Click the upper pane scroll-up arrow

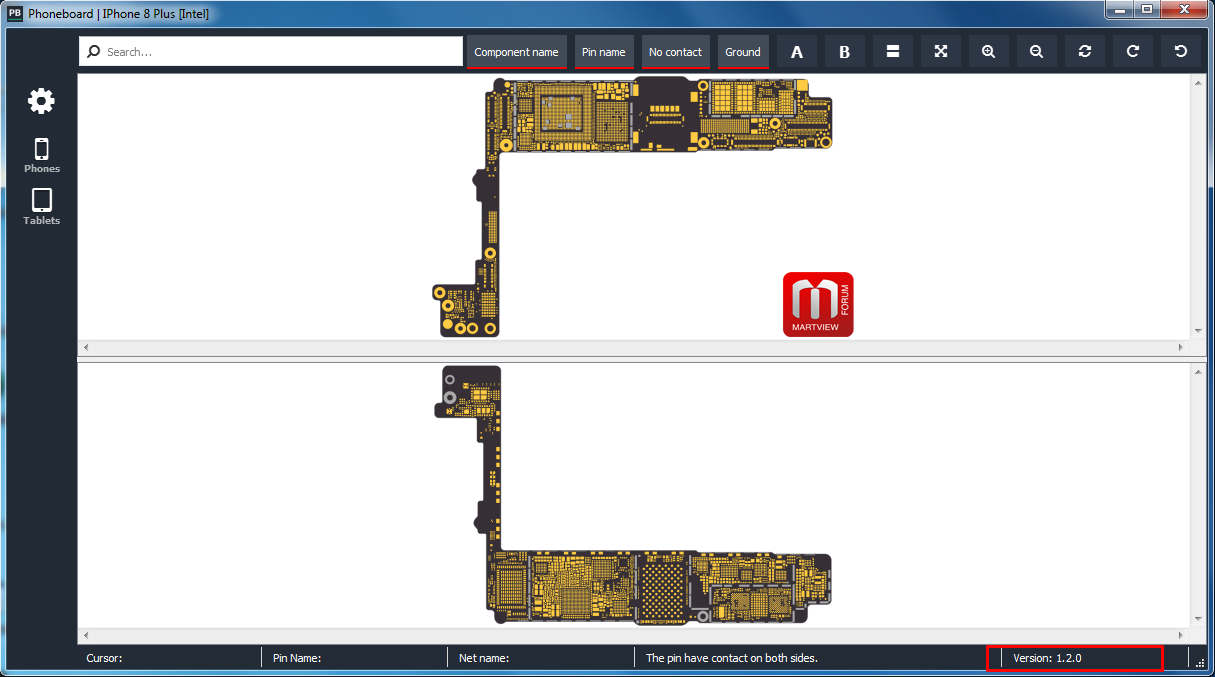tap(1198, 82)
